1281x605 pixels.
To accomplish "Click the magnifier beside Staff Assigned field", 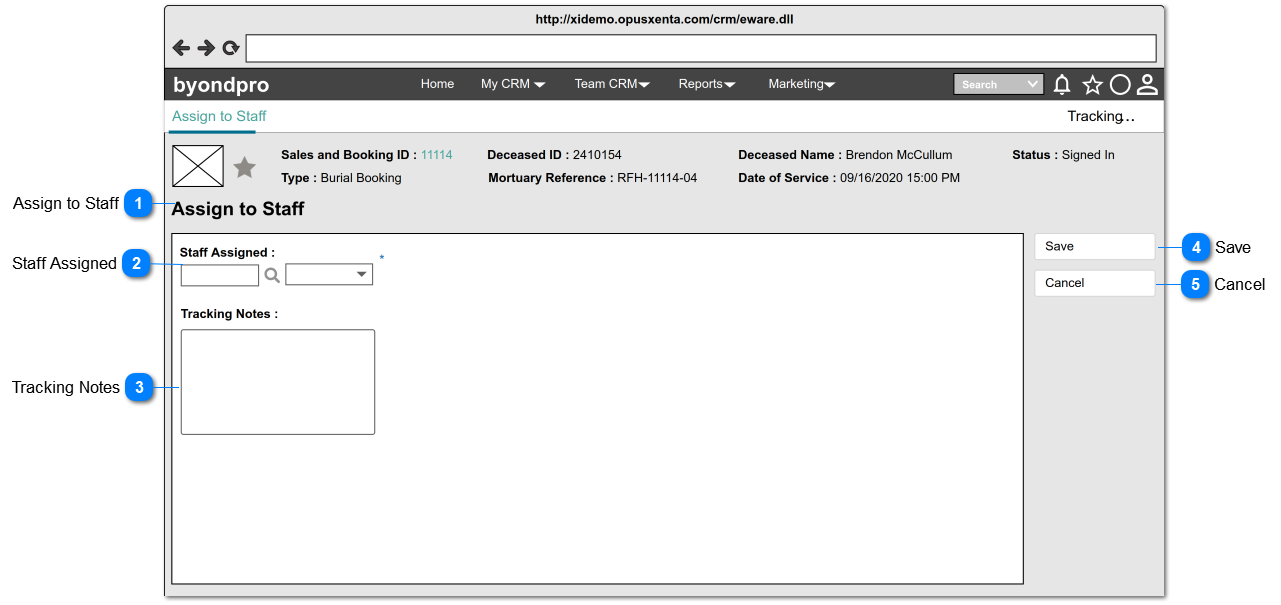I will [x=272, y=275].
